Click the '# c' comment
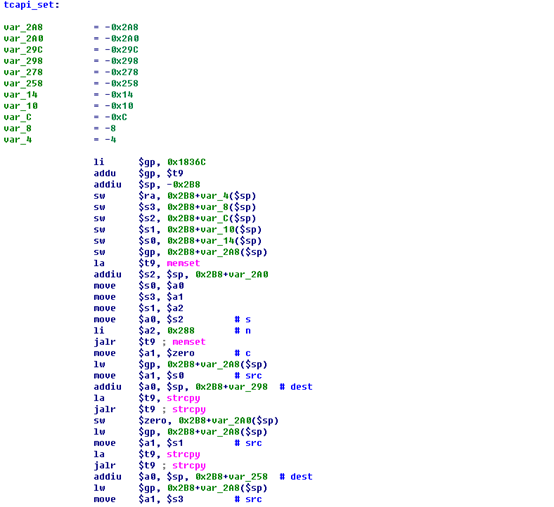The image size is (554, 507). (x=243, y=353)
